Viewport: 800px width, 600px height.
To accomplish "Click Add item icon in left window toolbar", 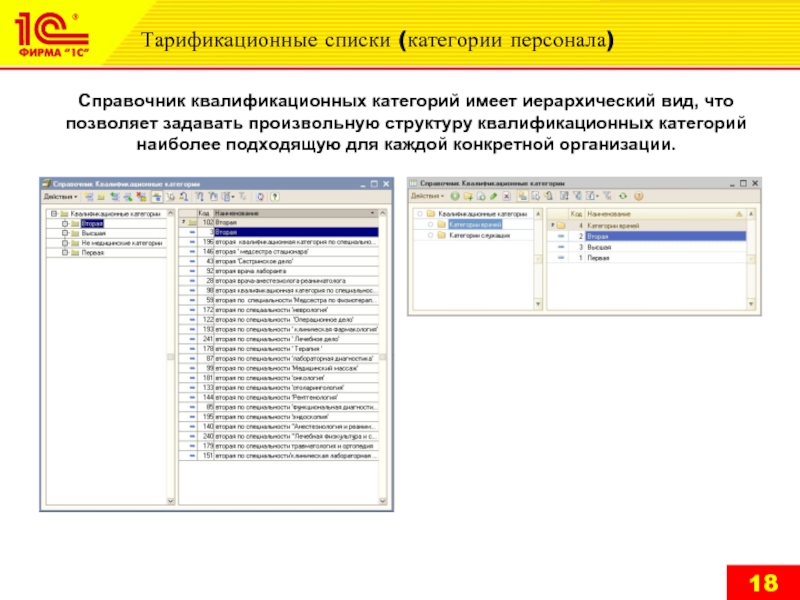I will 89,196.
